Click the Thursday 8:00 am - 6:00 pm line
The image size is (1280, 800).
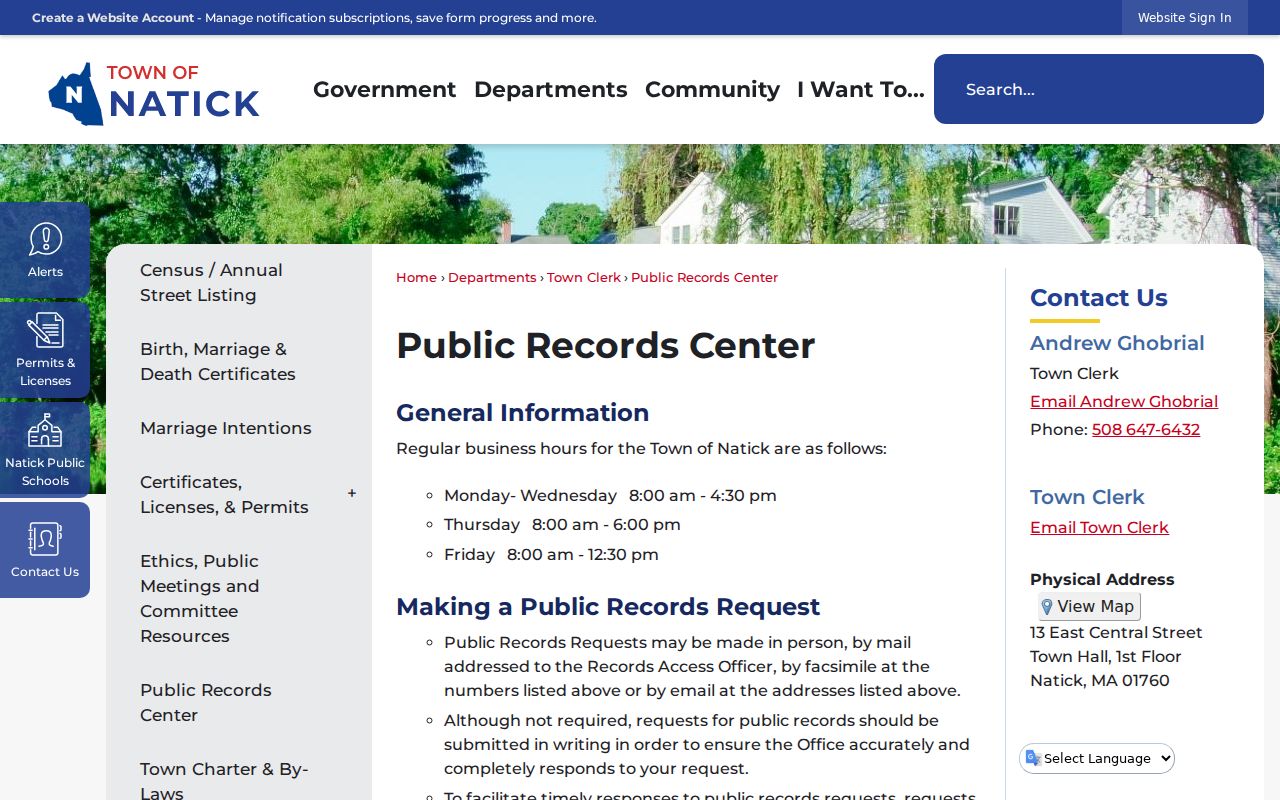tap(562, 524)
